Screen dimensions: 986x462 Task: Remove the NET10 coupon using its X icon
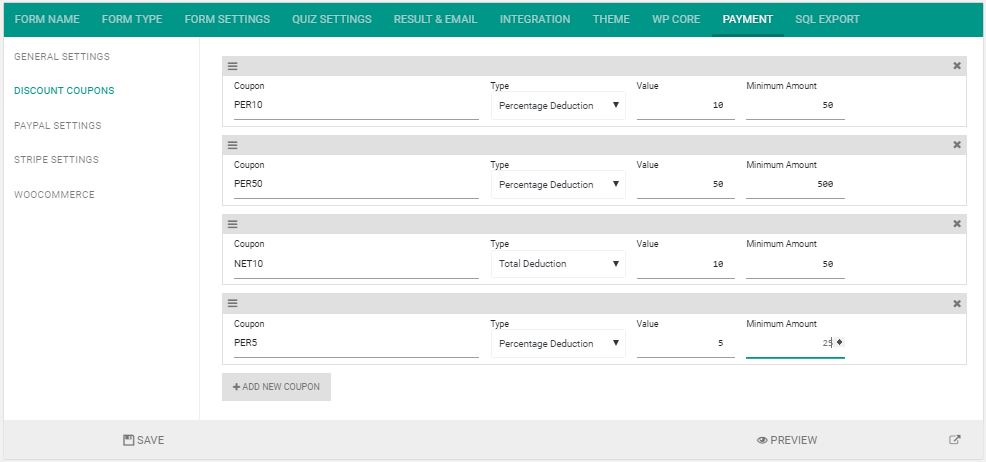pyautogui.click(x=957, y=224)
